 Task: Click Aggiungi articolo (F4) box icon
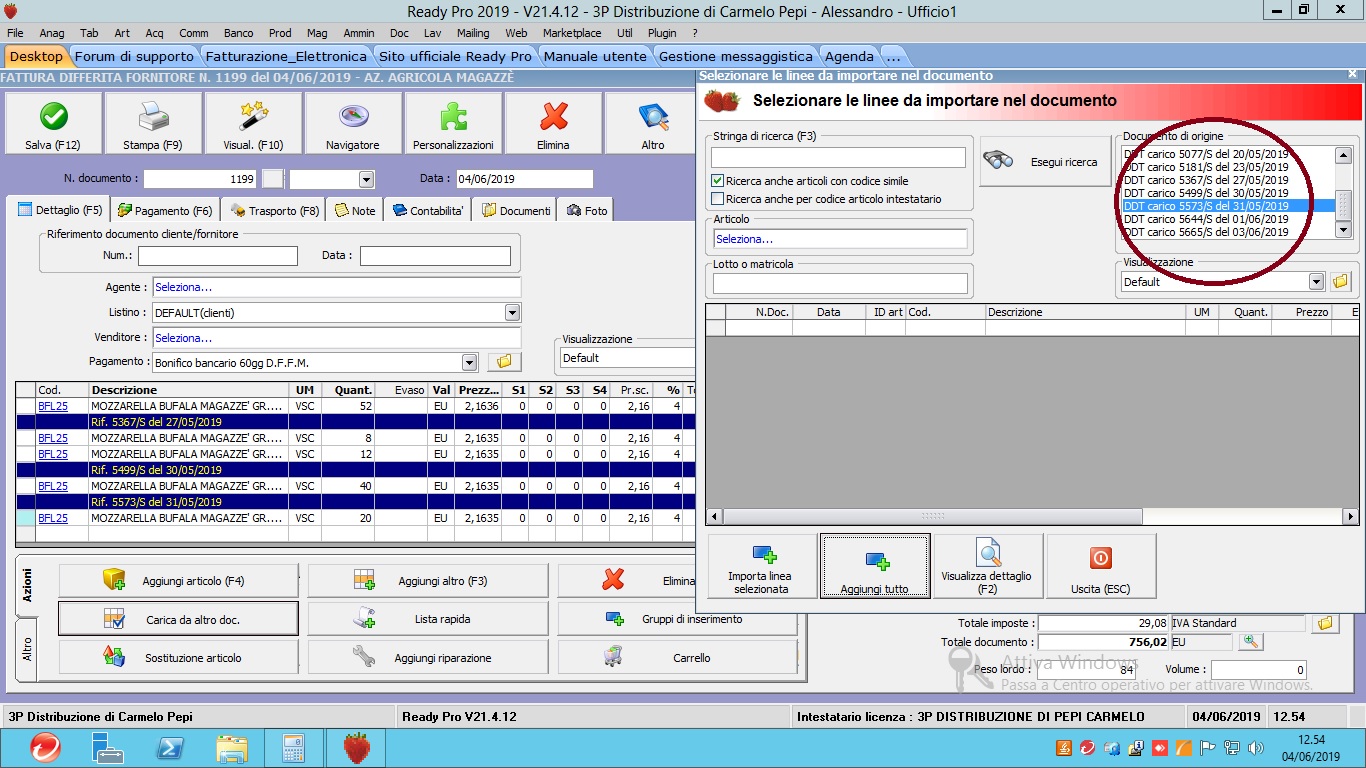click(x=114, y=580)
